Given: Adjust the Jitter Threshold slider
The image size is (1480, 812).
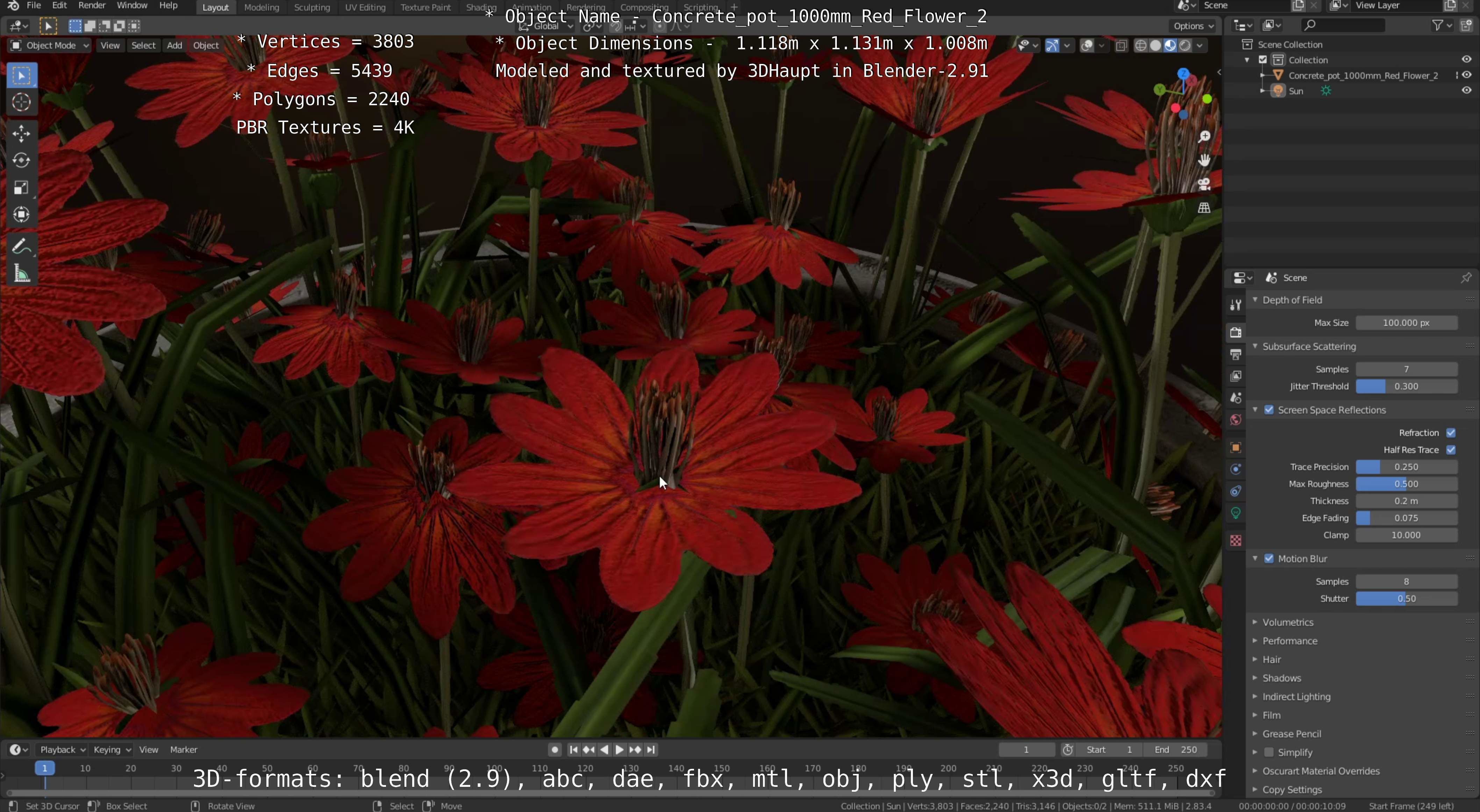Looking at the screenshot, I should [1407, 387].
